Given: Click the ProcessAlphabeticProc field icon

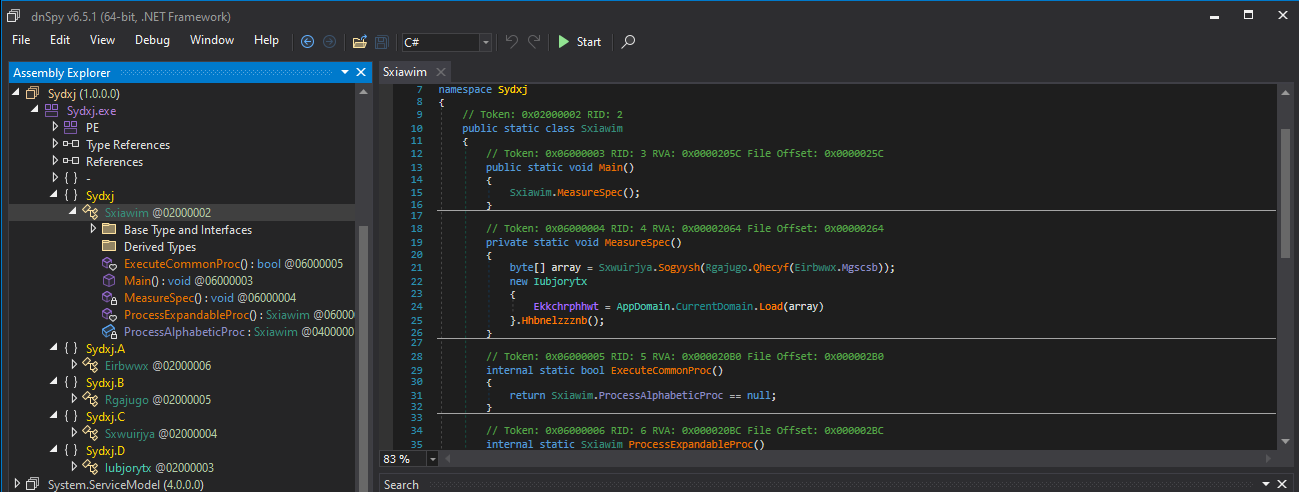Looking at the screenshot, I should tap(109, 331).
